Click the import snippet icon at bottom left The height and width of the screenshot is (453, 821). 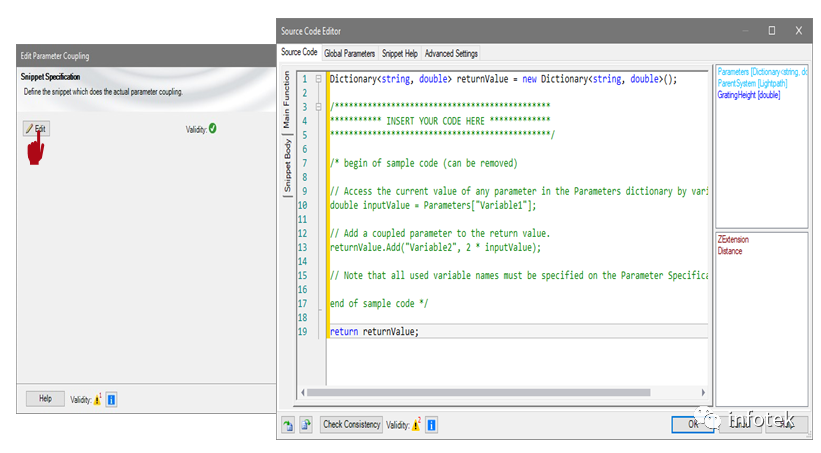[x=288, y=425]
